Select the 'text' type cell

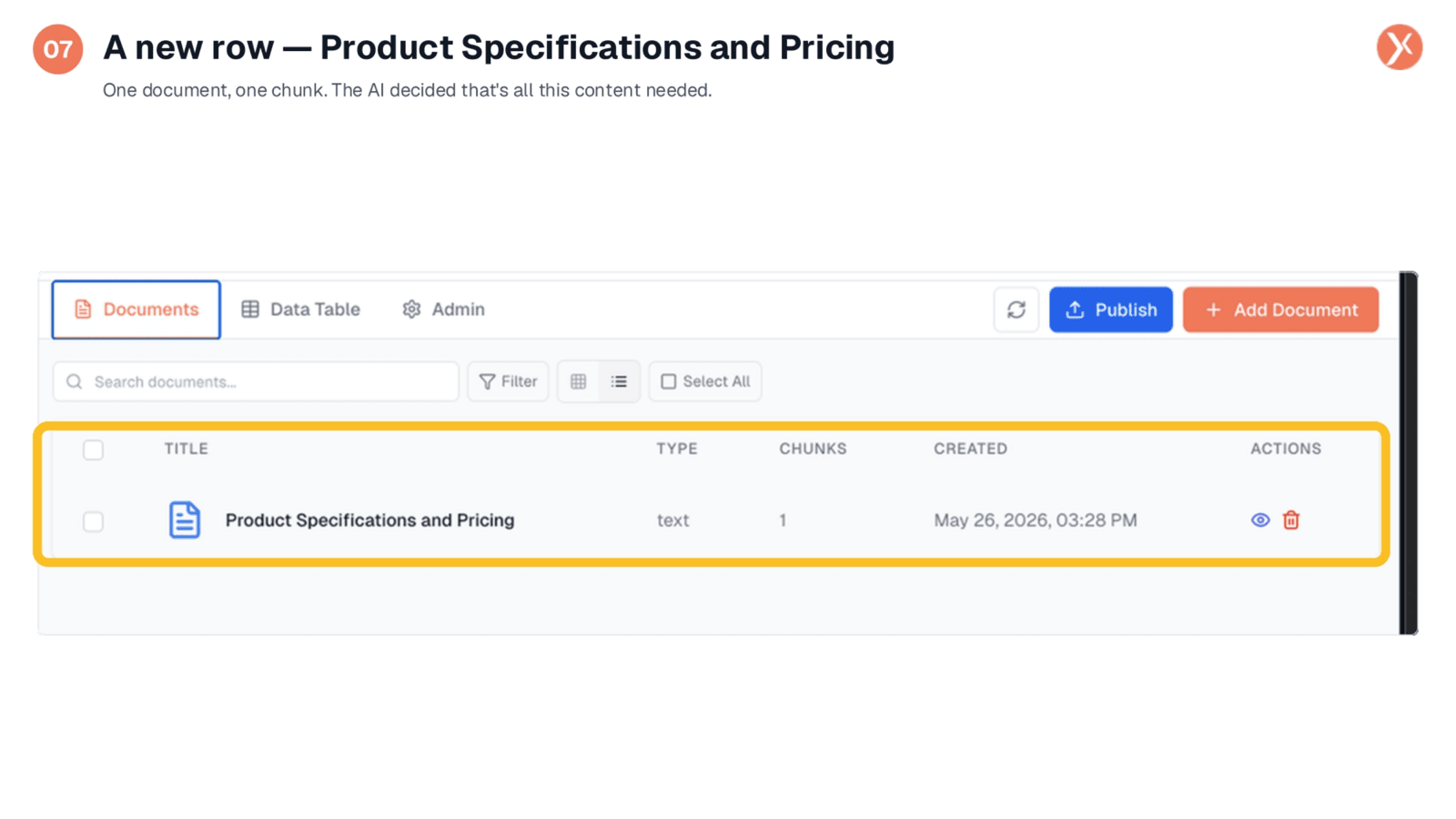pos(672,521)
